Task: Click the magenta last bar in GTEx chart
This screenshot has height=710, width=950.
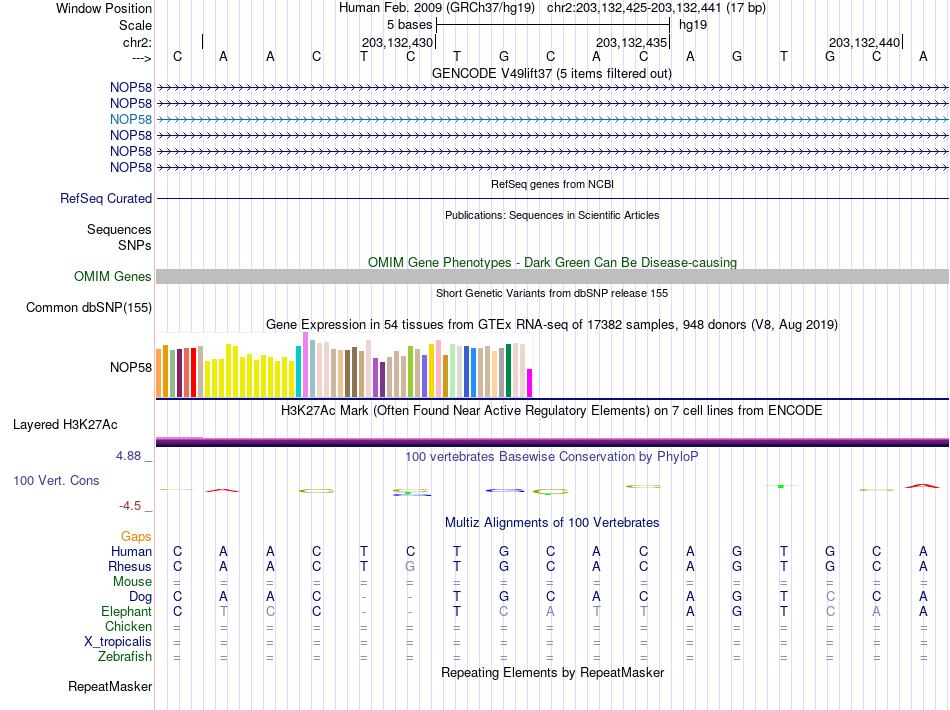Action: [530, 383]
